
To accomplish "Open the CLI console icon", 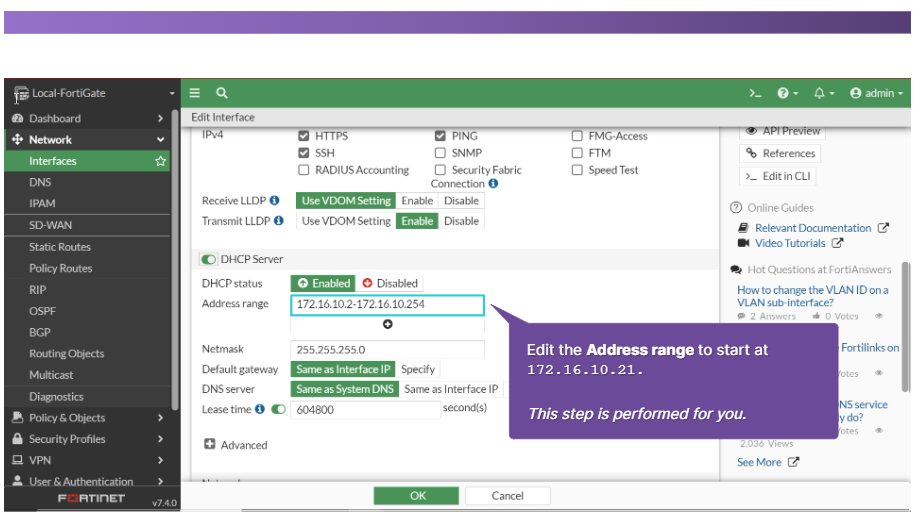I will pos(755,93).
